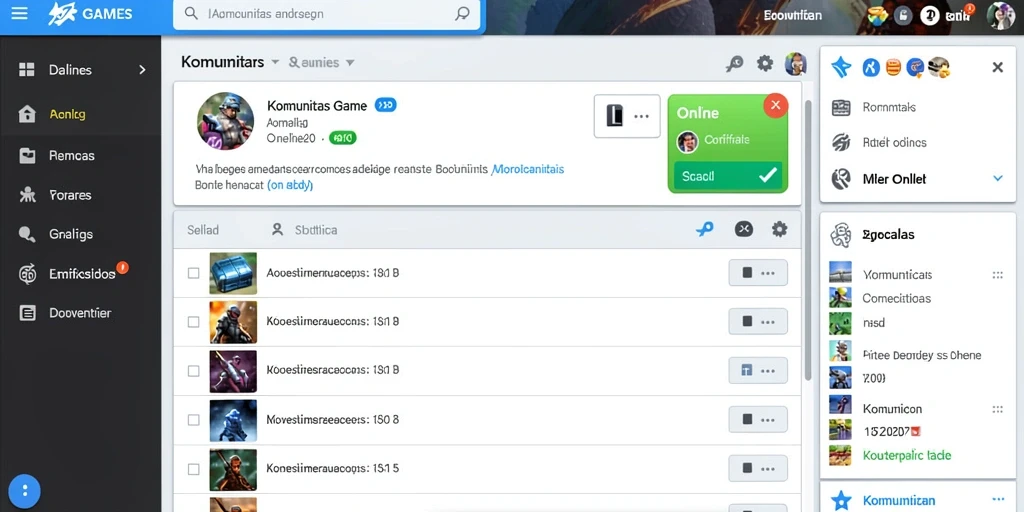Click blue badge next to Komunitas Game
This screenshot has width=1024, height=512.
(x=385, y=104)
